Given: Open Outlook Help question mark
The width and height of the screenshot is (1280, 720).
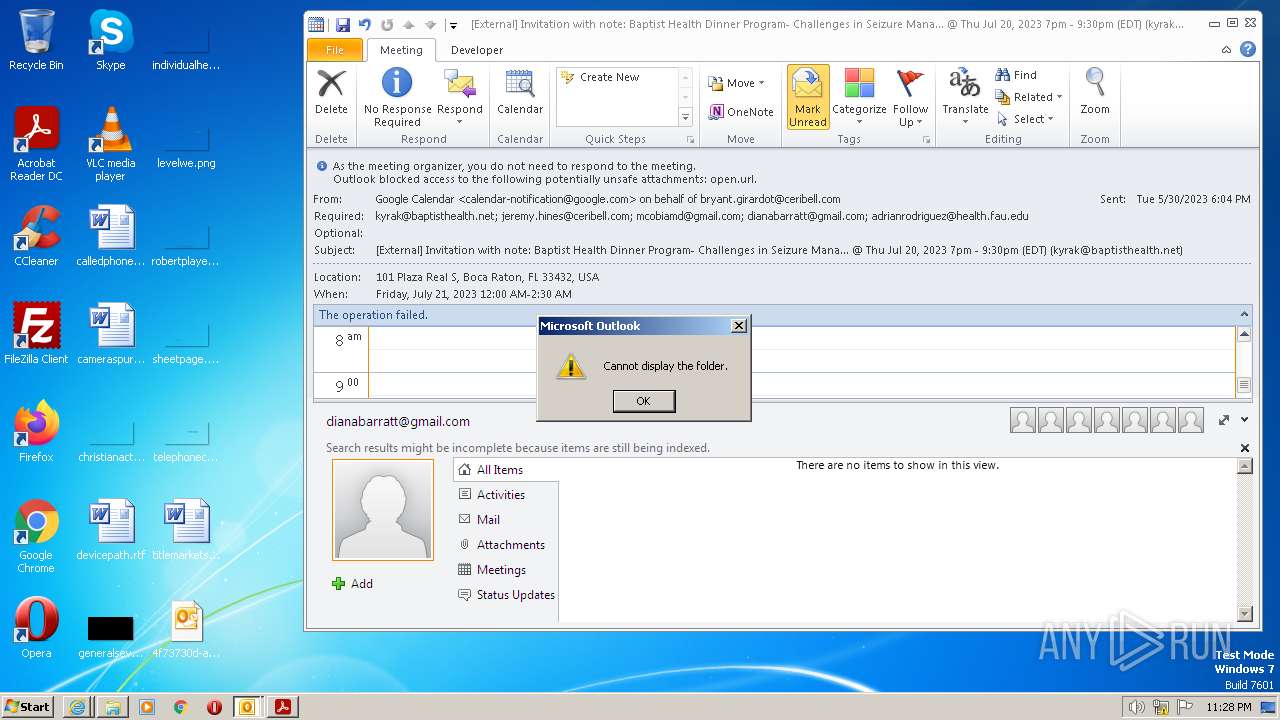Looking at the screenshot, I should [x=1247, y=49].
